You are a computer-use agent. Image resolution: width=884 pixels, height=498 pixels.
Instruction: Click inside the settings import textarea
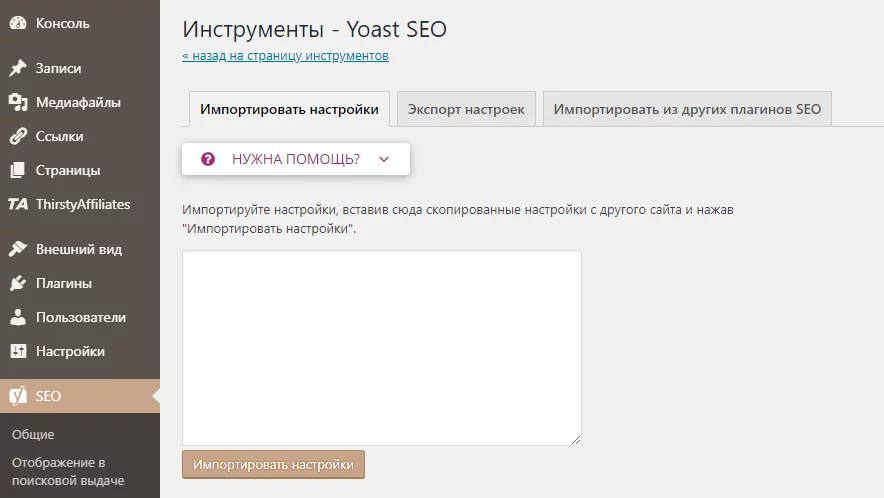(382, 348)
